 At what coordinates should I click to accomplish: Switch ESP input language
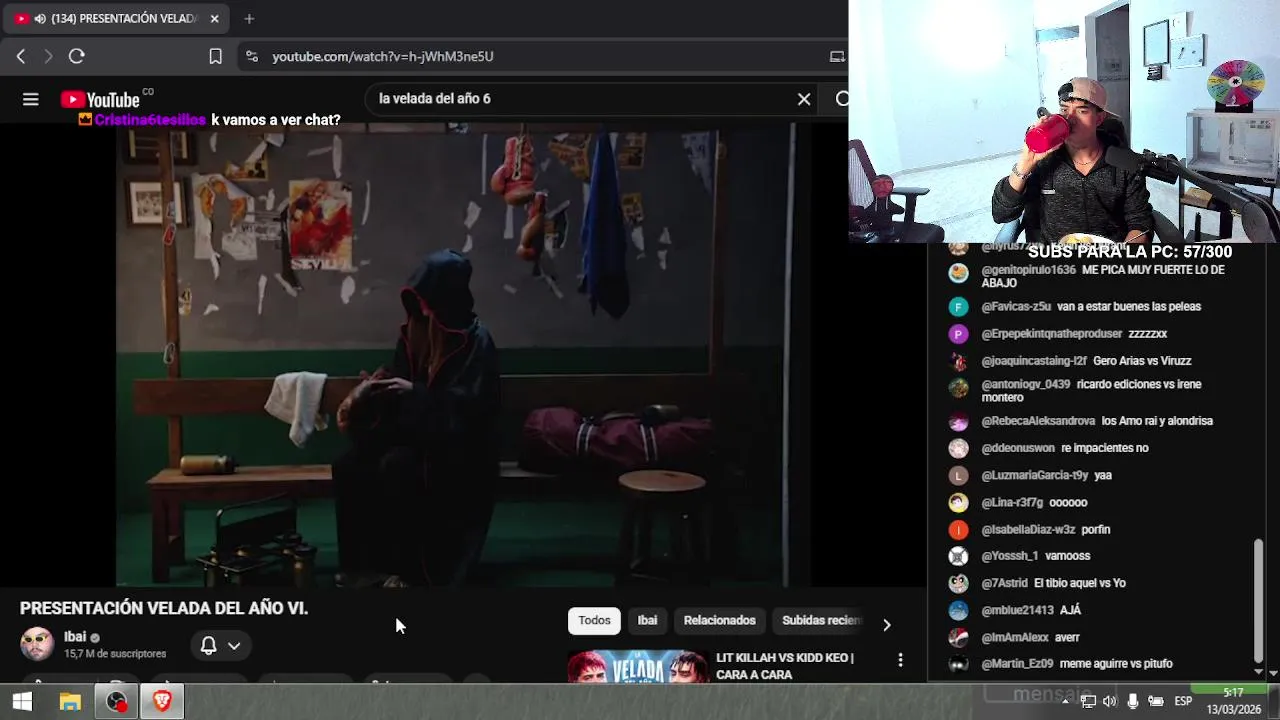click(1183, 702)
